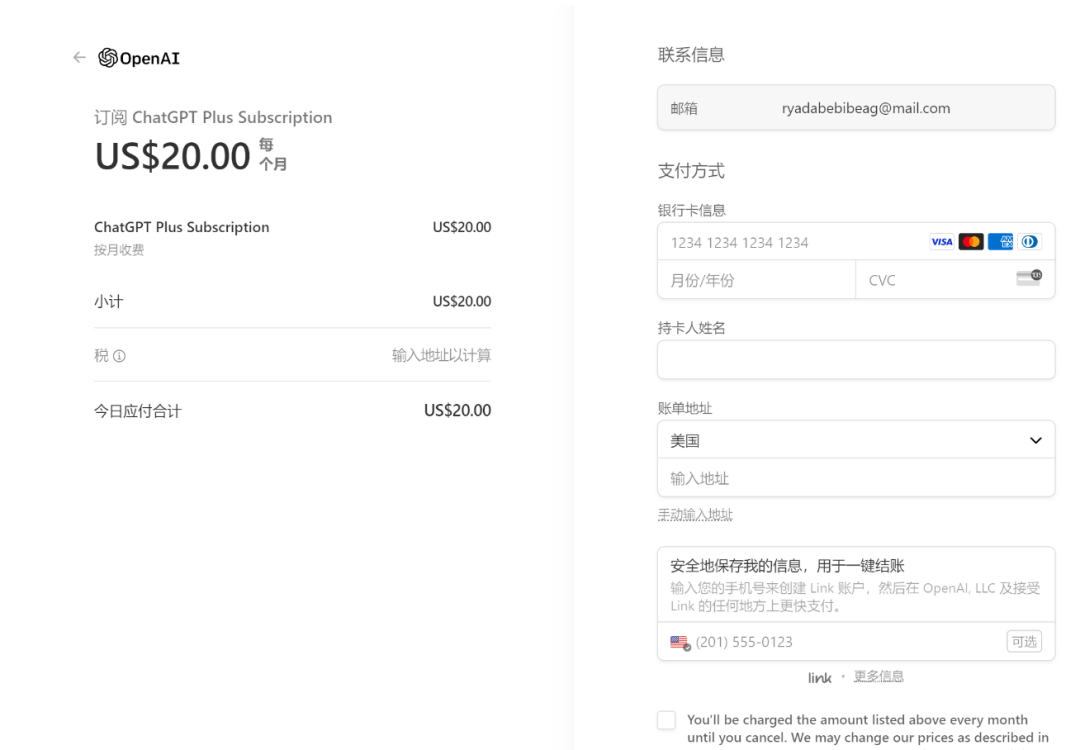Click the 持卡人姓名 cardholder name field
Screen dimensions: 1080x750
855,360
